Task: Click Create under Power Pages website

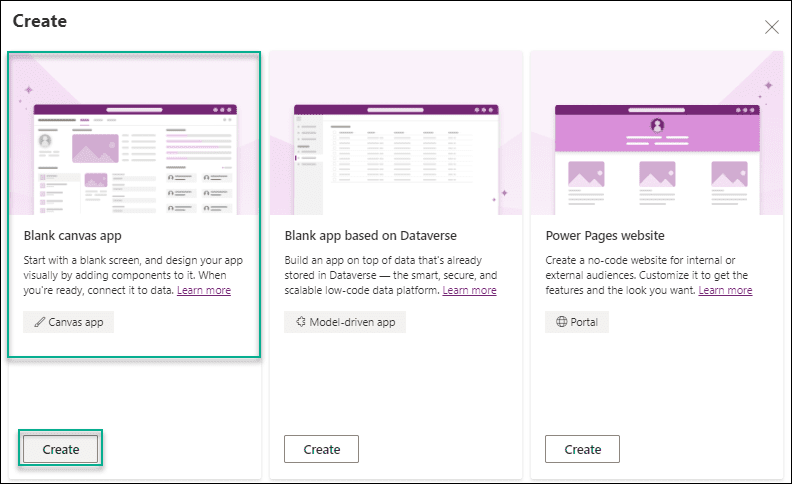Action: coord(582,449)
